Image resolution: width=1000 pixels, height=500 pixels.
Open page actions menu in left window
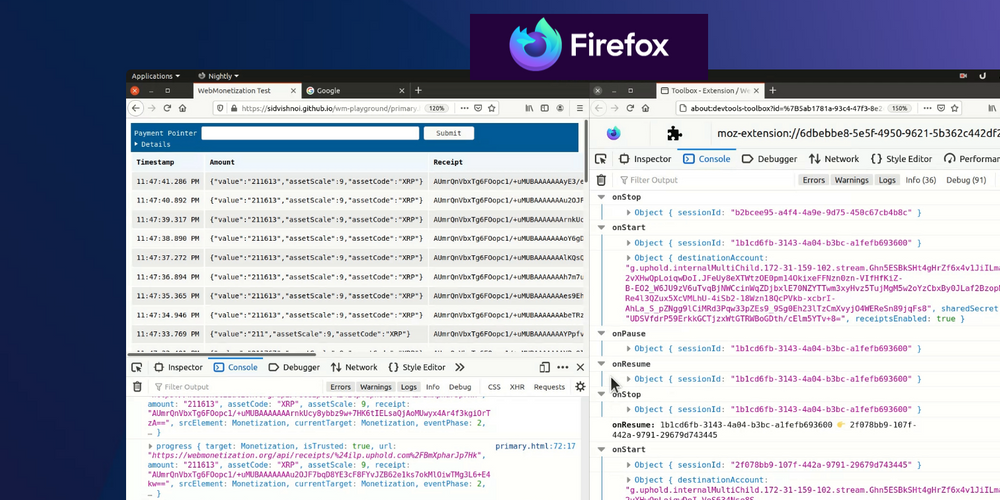(x=464, y=108)
